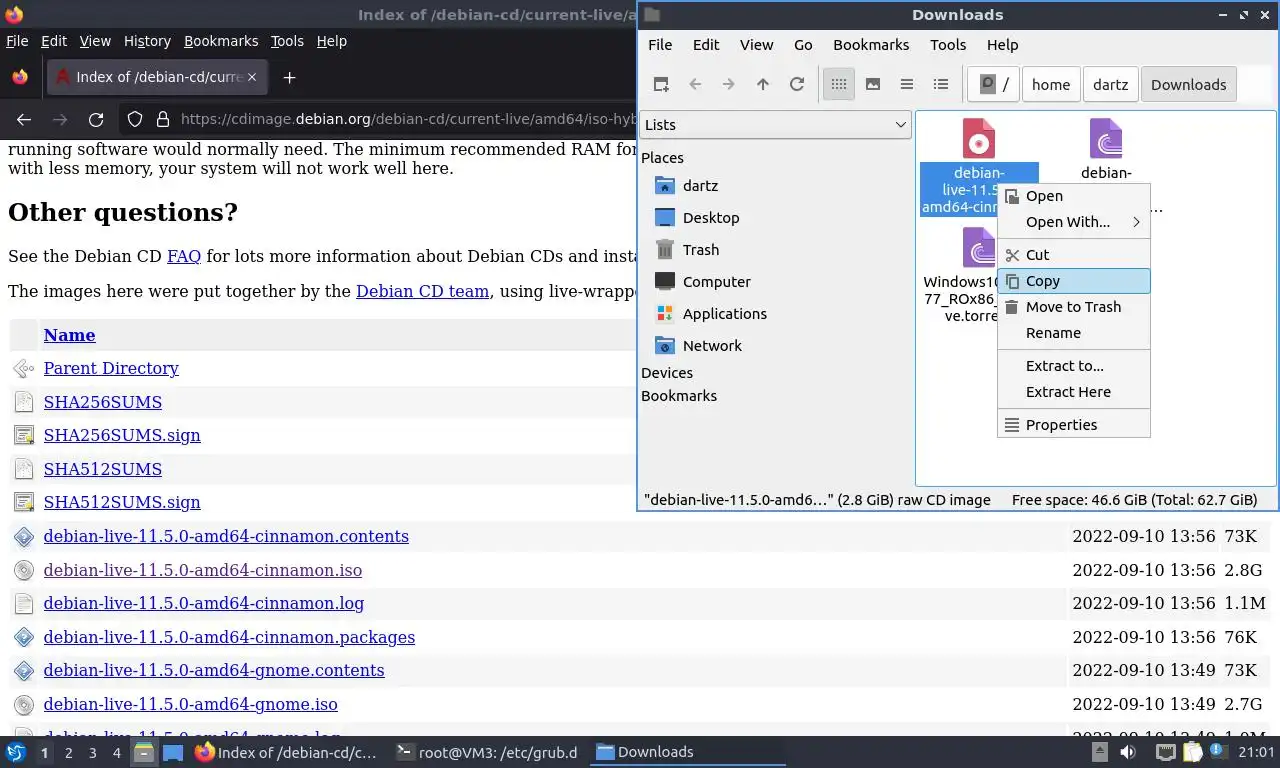Choose Rename from context menu

click(x=1074, y=333)
